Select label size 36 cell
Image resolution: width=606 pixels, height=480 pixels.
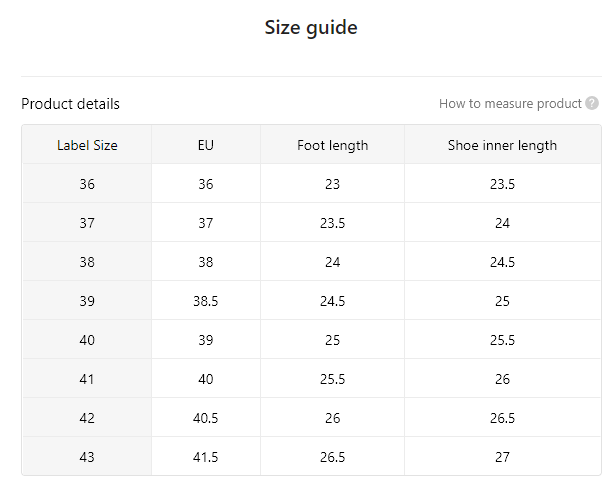[87, 184]
